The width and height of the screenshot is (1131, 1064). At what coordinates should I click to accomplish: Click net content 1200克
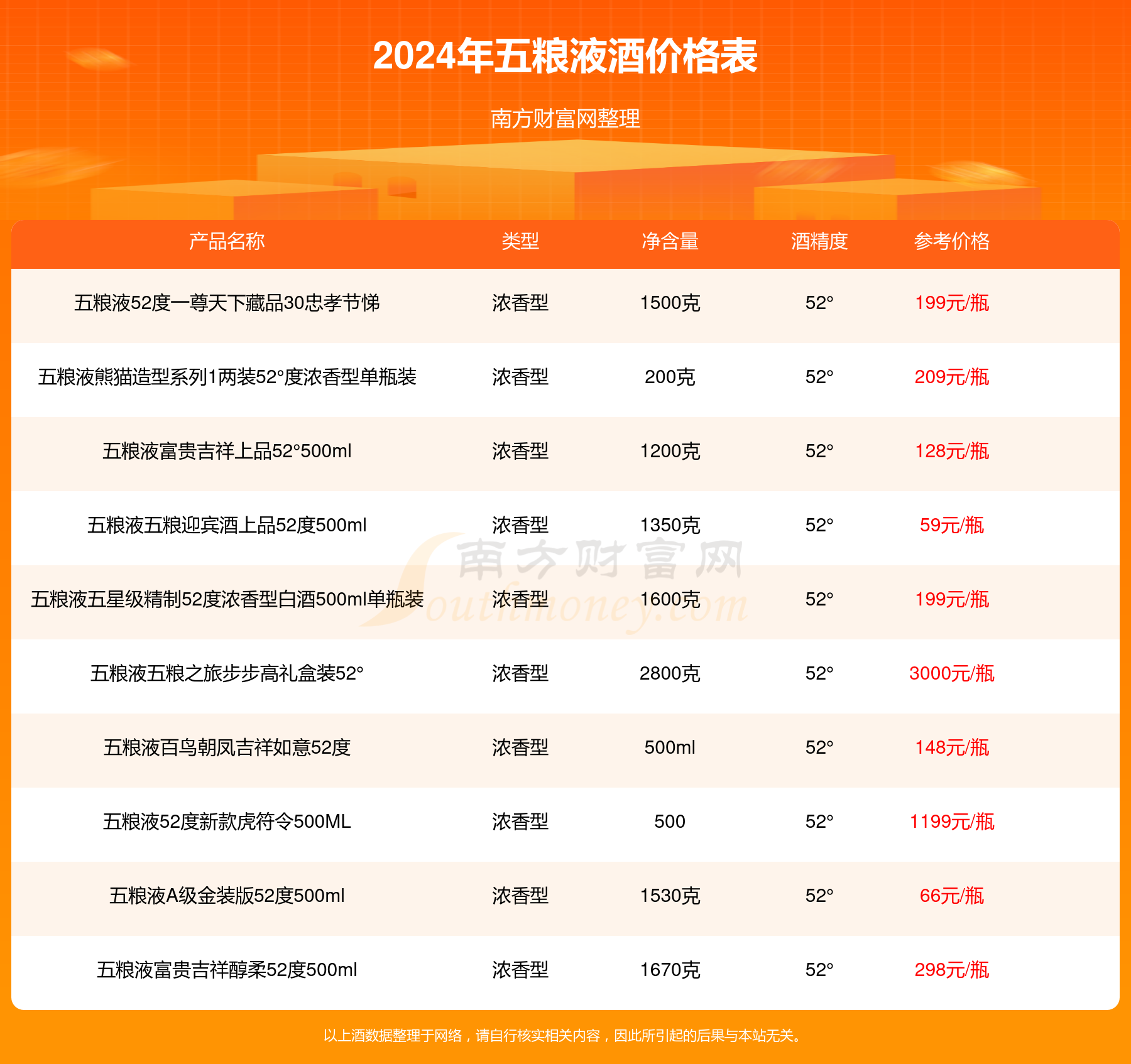point(670,451)
